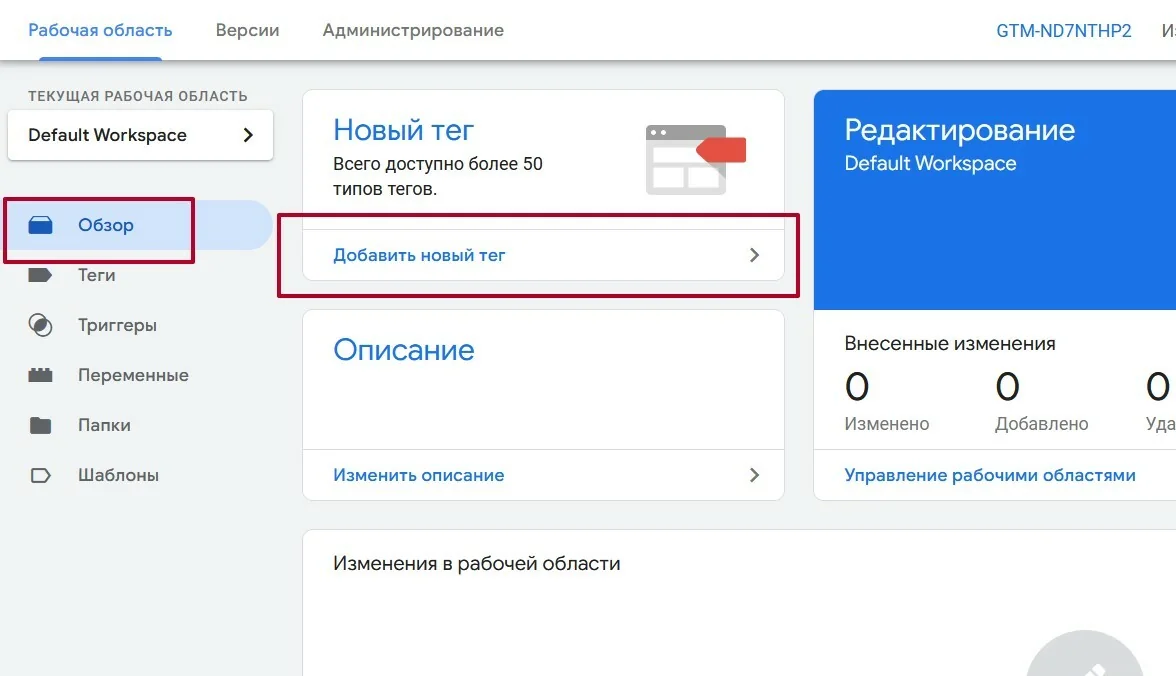Click Всего доступно более 50 text
Viewport: 1176px width, 676px height.
438,164
